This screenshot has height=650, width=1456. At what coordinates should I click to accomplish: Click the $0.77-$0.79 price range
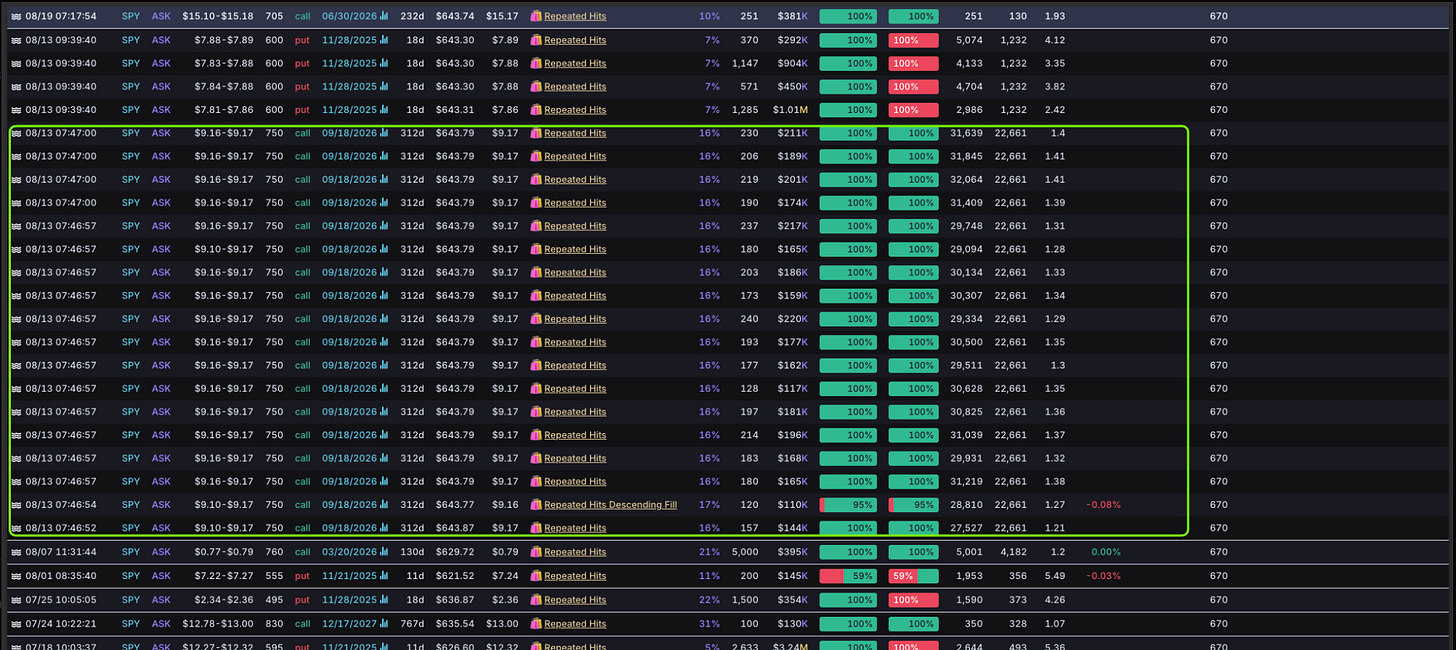(x=224, y=552)
